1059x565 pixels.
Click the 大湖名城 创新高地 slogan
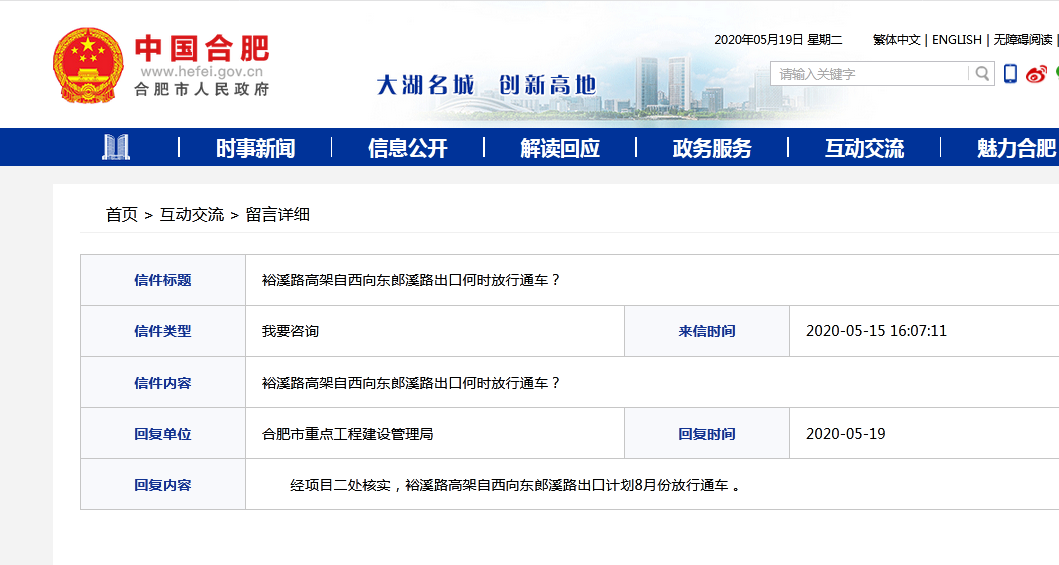point(486,85)
